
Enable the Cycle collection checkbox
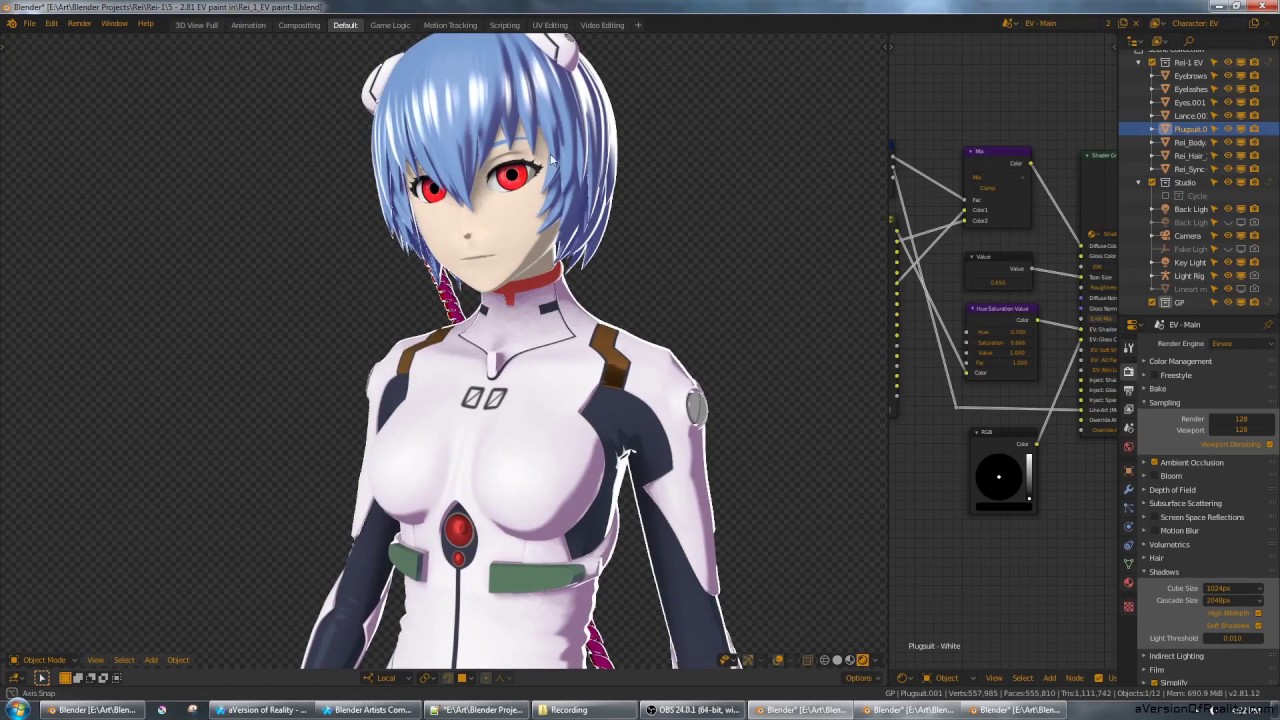[x=1165, y=196]
